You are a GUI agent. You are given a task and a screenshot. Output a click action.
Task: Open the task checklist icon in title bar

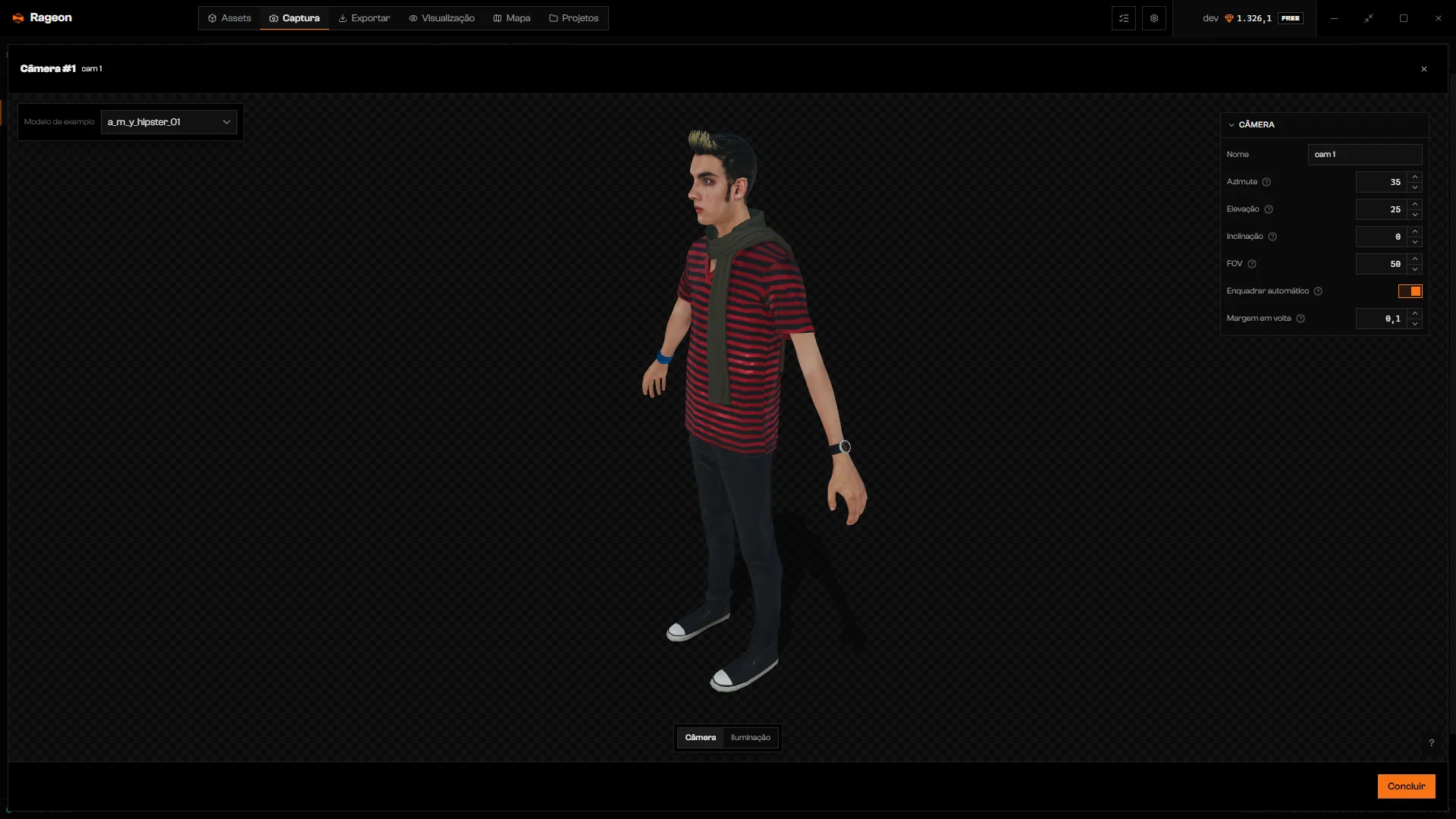1124,18
